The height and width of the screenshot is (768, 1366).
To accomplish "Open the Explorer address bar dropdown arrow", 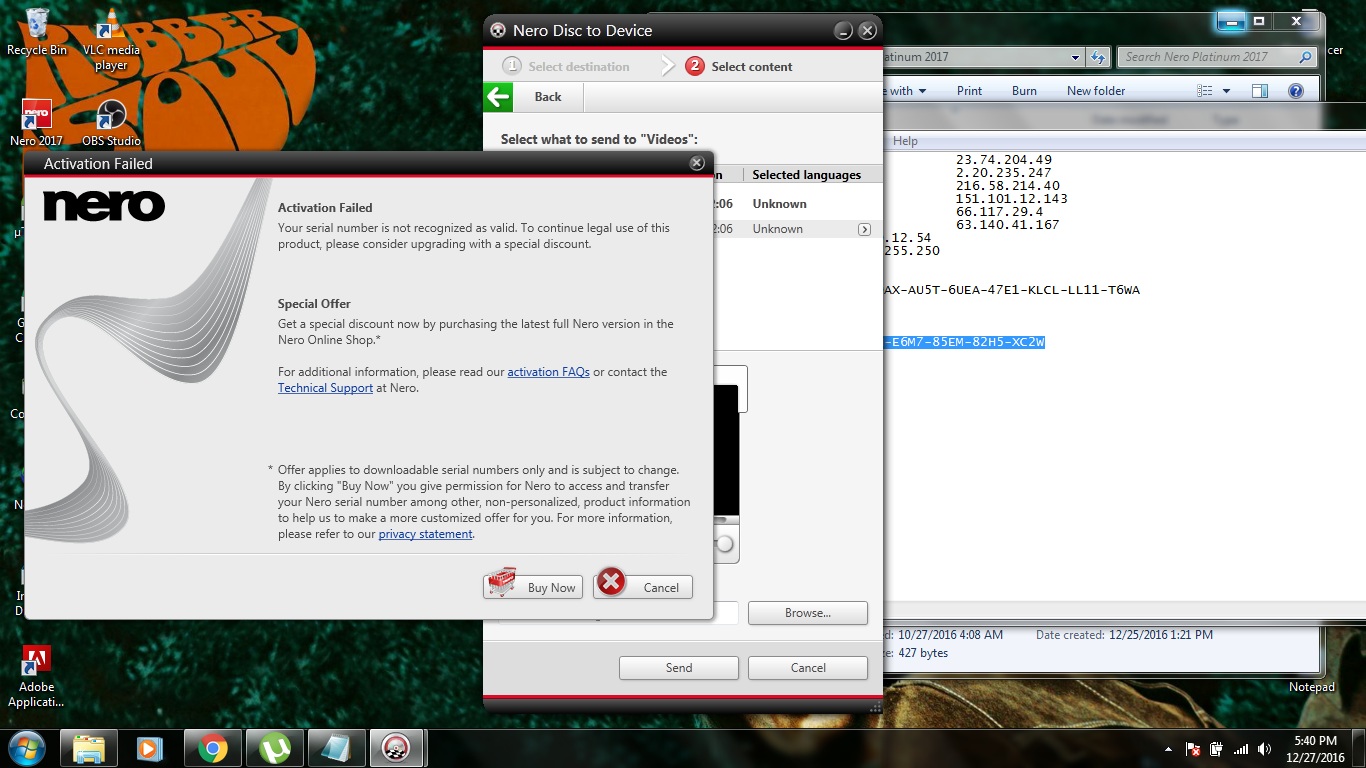I will coord(1075,57).
